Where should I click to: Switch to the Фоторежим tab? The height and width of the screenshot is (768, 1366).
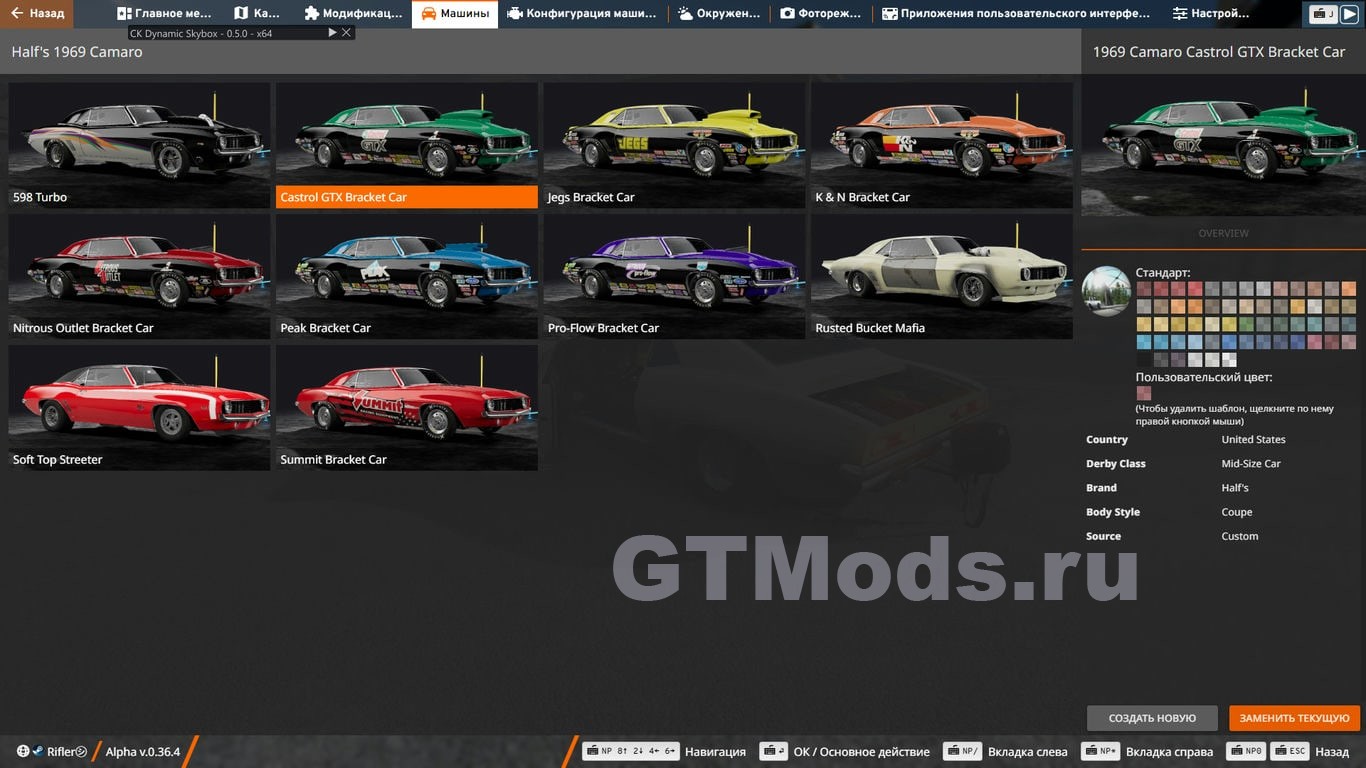coord(820,14)
